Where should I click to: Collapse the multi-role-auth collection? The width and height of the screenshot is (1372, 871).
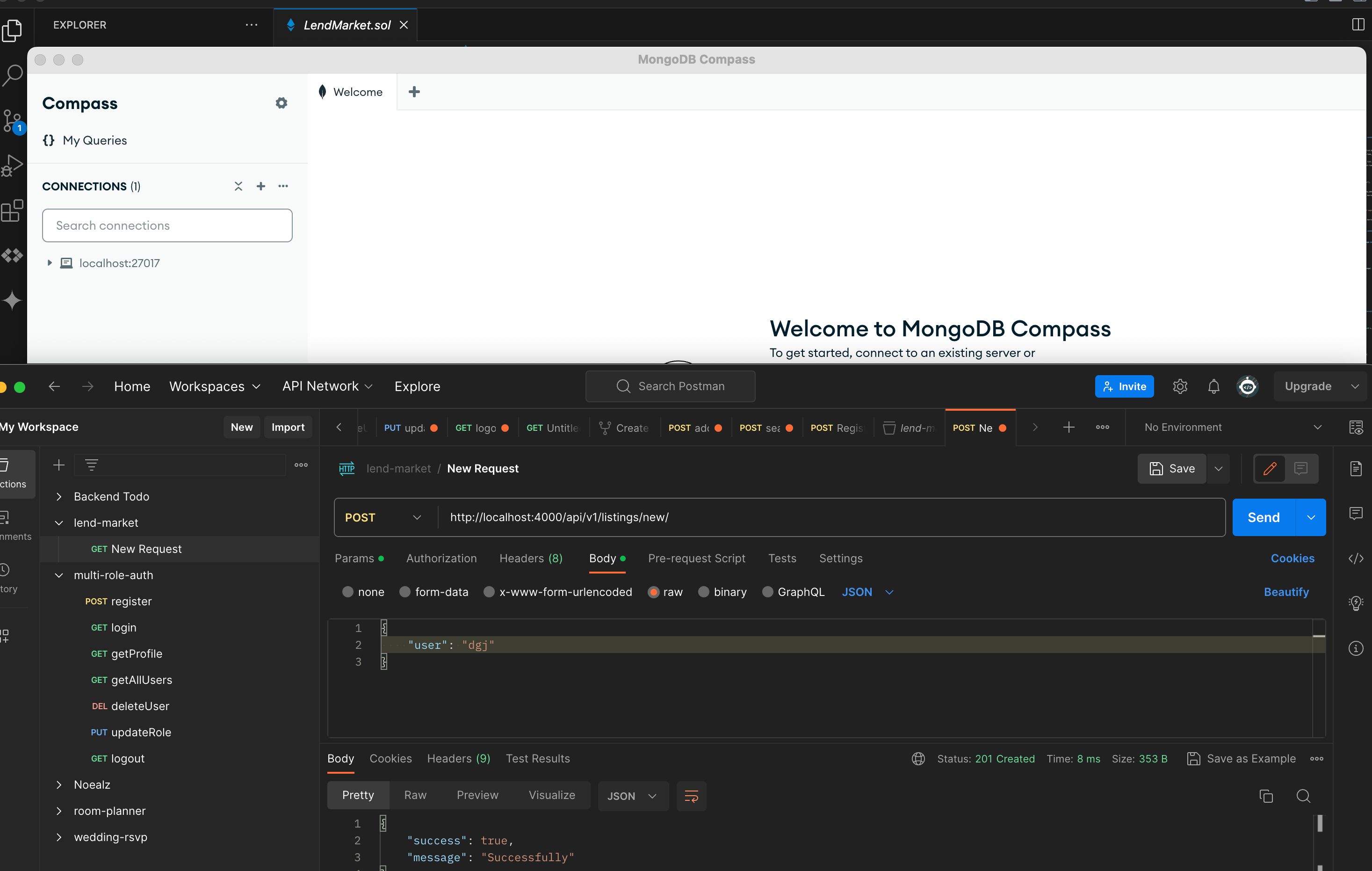58,575
